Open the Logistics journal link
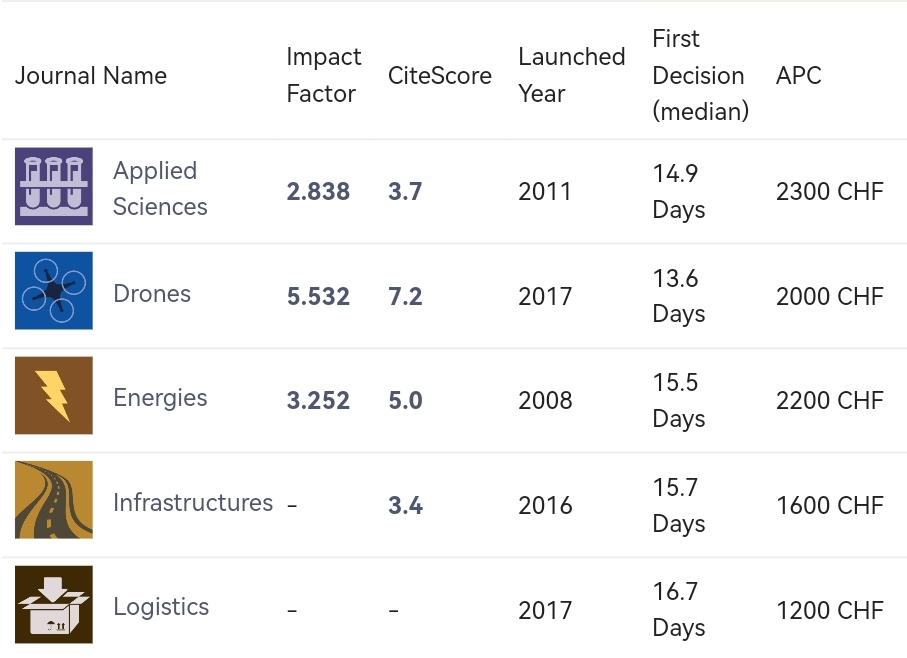 coord(161,607)
